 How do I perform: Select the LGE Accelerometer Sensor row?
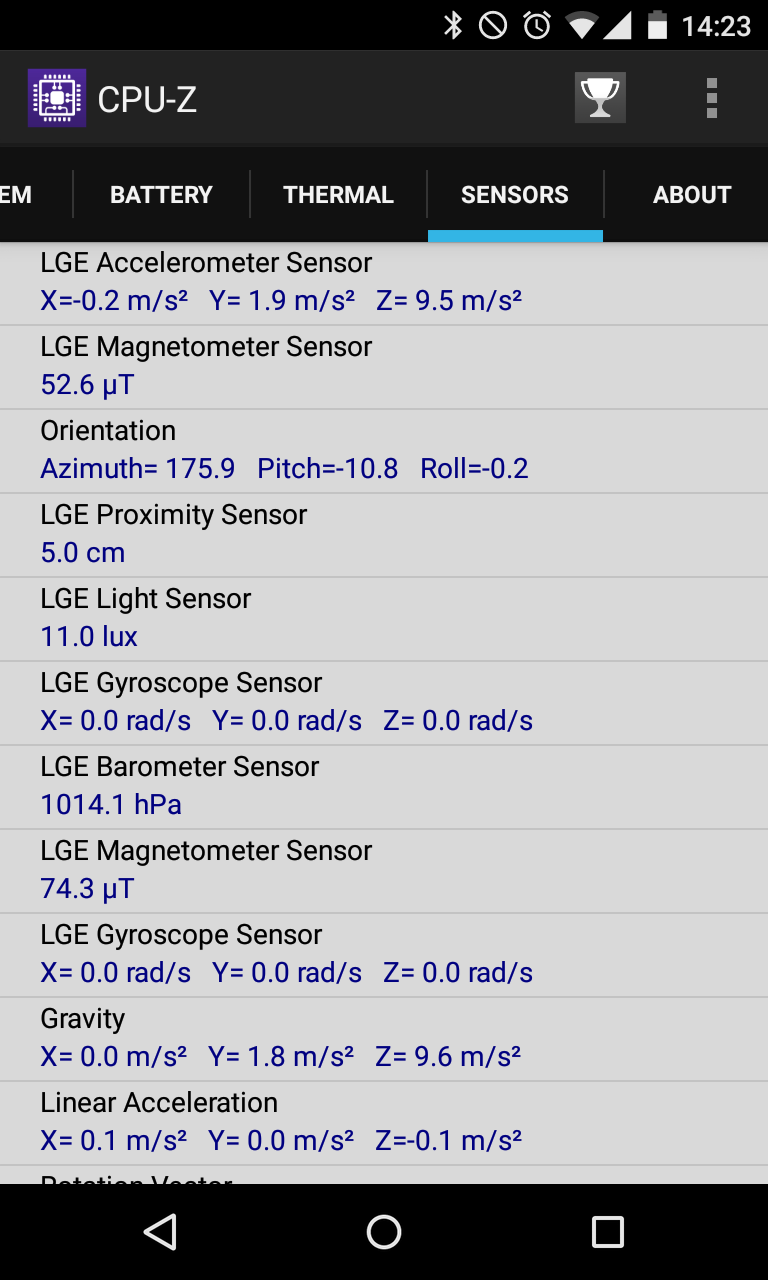(x=384, y=283)
